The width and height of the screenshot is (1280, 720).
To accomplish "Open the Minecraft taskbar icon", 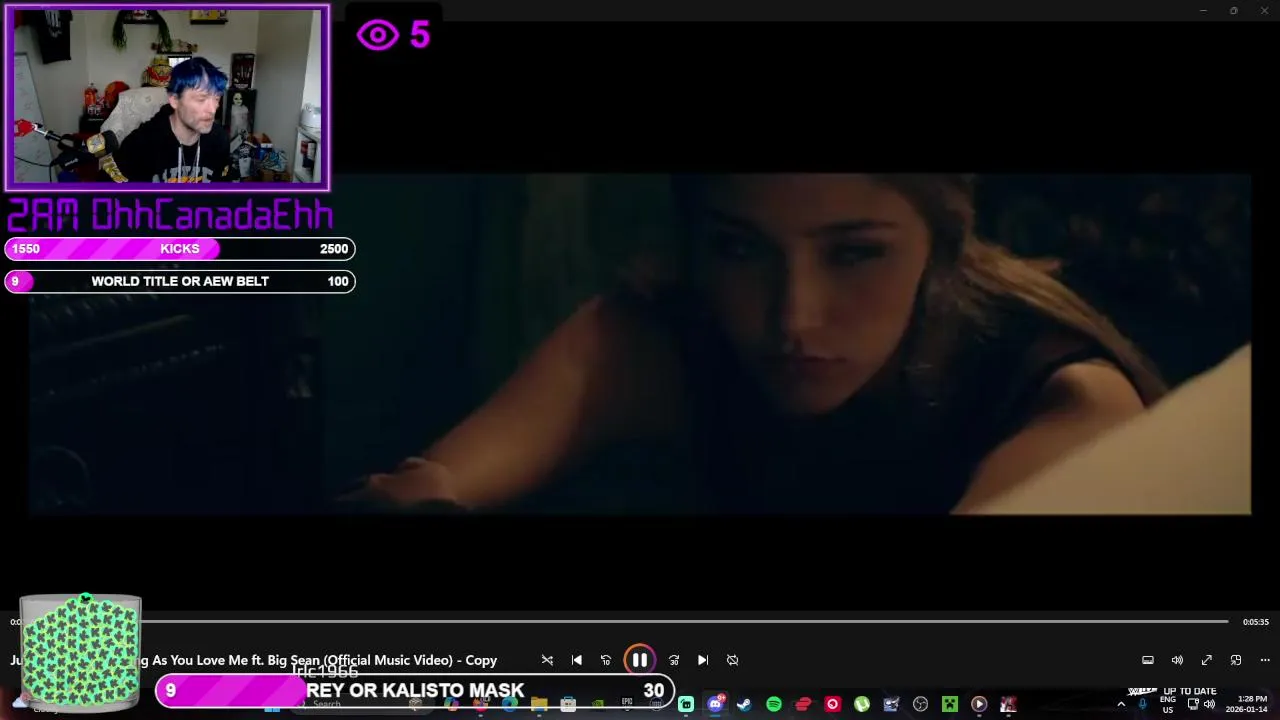I will click(x=950, y=704).
